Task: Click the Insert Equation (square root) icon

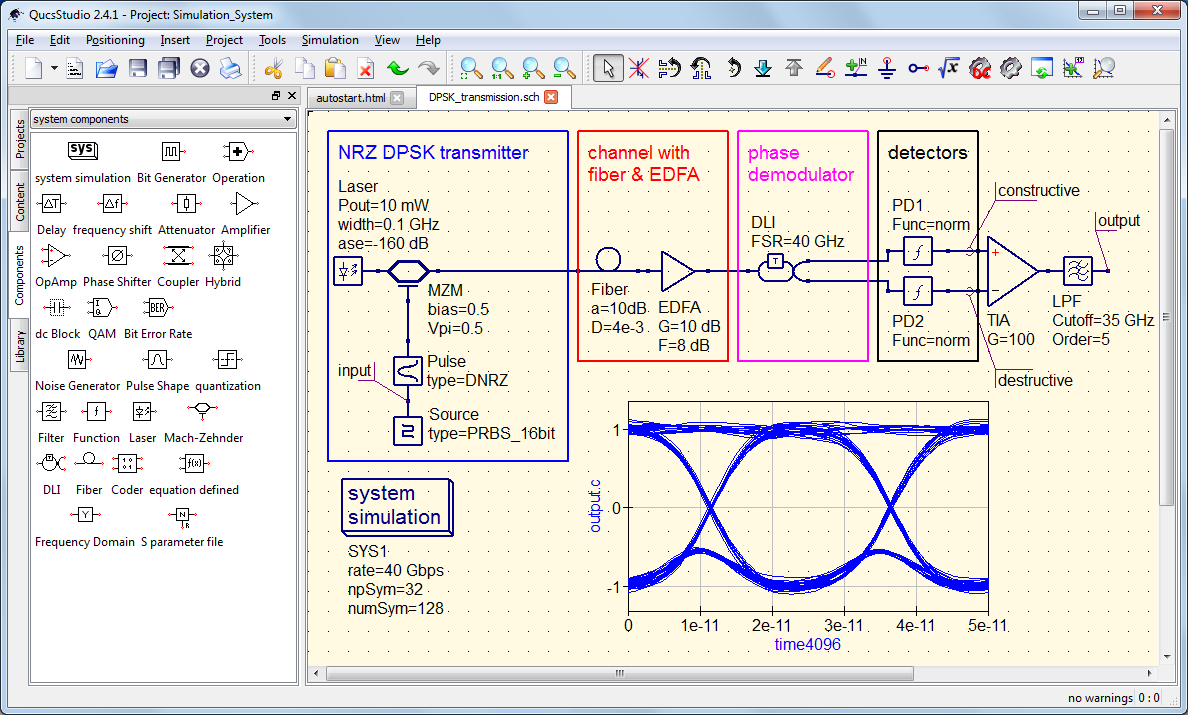Action: tap(949, 68)
